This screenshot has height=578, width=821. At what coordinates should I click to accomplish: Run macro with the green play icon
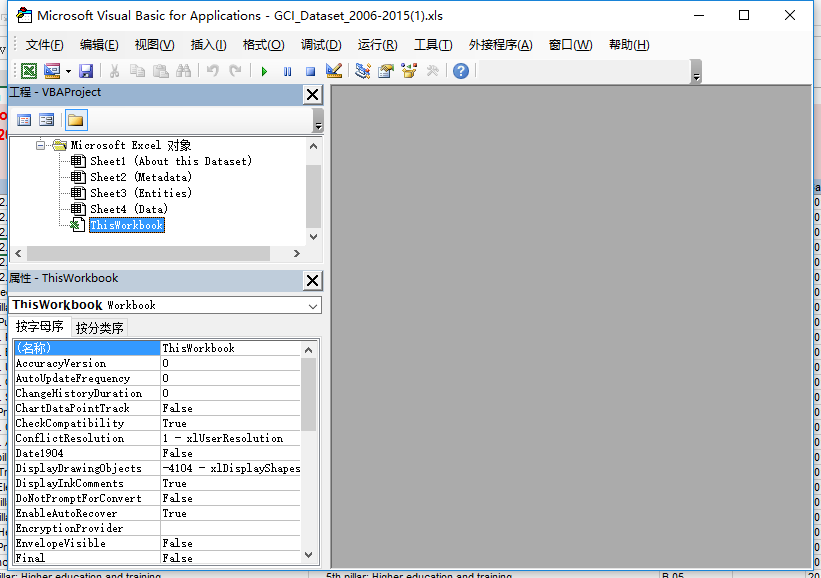pos(264,71)
